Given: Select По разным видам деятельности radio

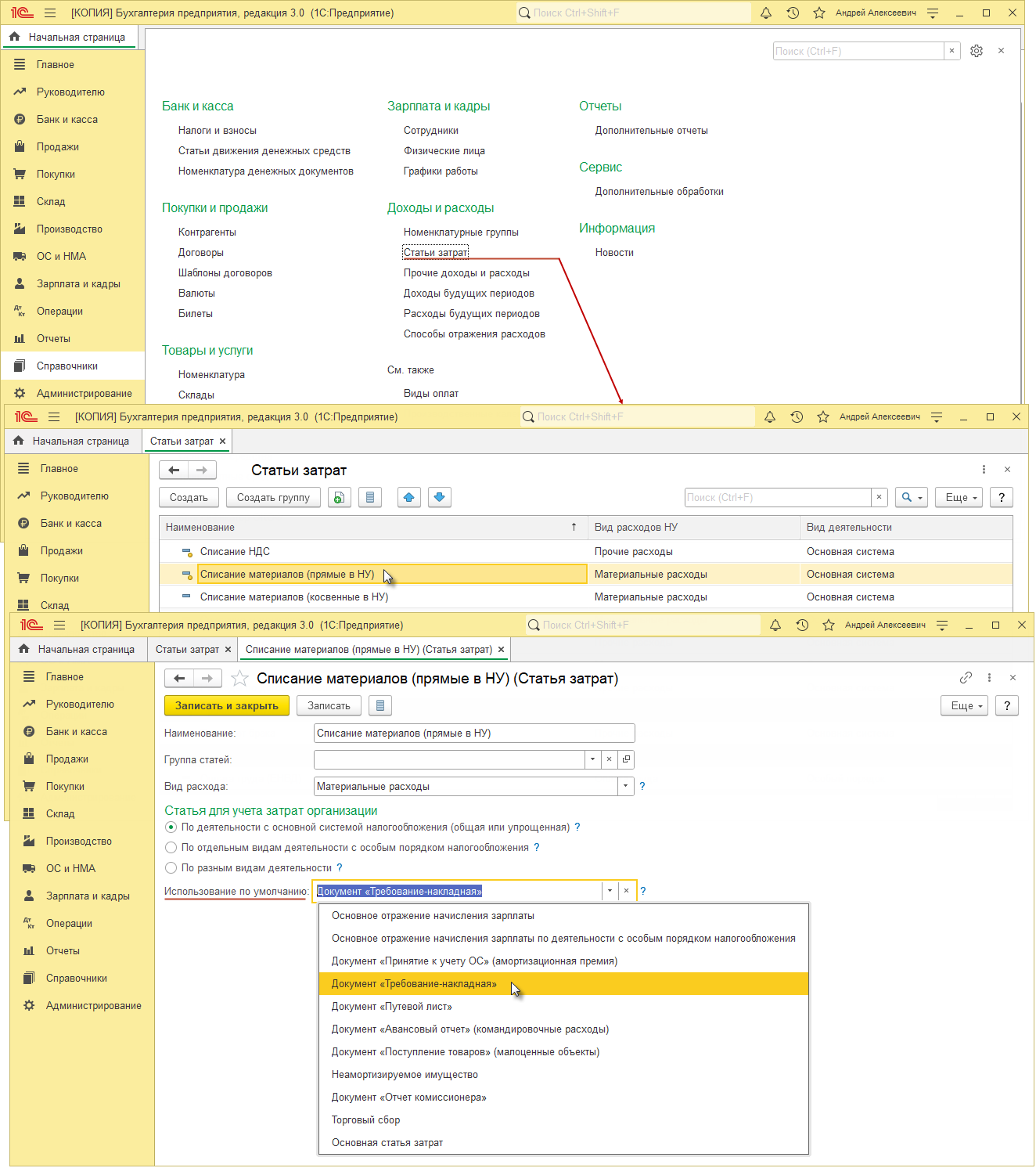Looking at the screenshot, I should point(171,867).
